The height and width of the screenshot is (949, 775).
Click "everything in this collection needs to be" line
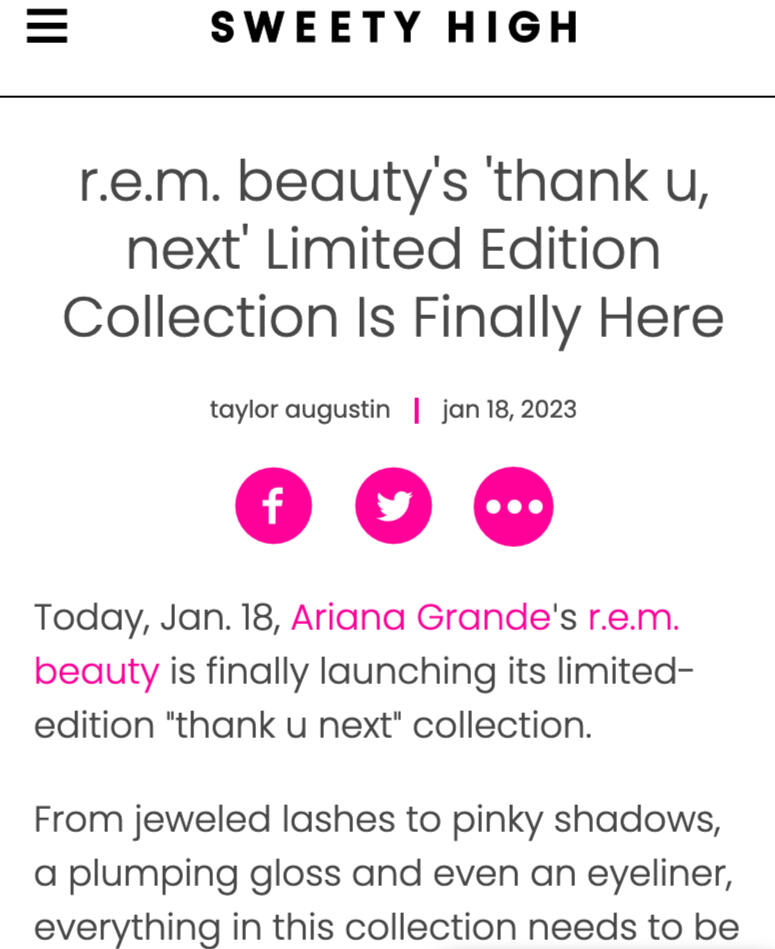click(386, 925)
